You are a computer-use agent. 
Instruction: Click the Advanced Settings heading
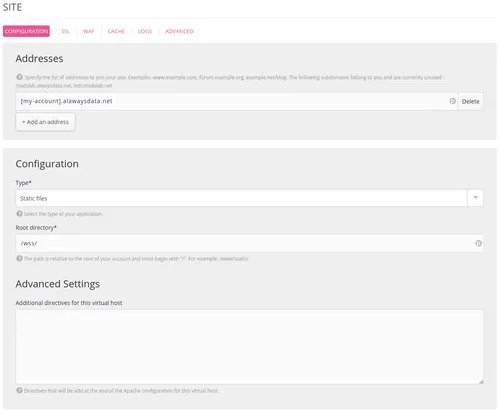57,284
